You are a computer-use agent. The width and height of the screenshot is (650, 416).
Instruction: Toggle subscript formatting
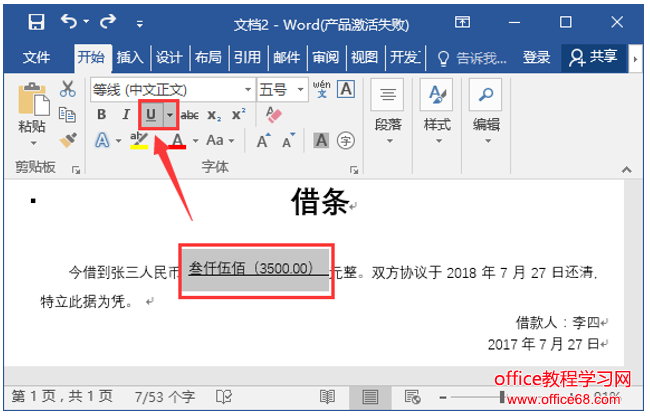click(214, 115)
